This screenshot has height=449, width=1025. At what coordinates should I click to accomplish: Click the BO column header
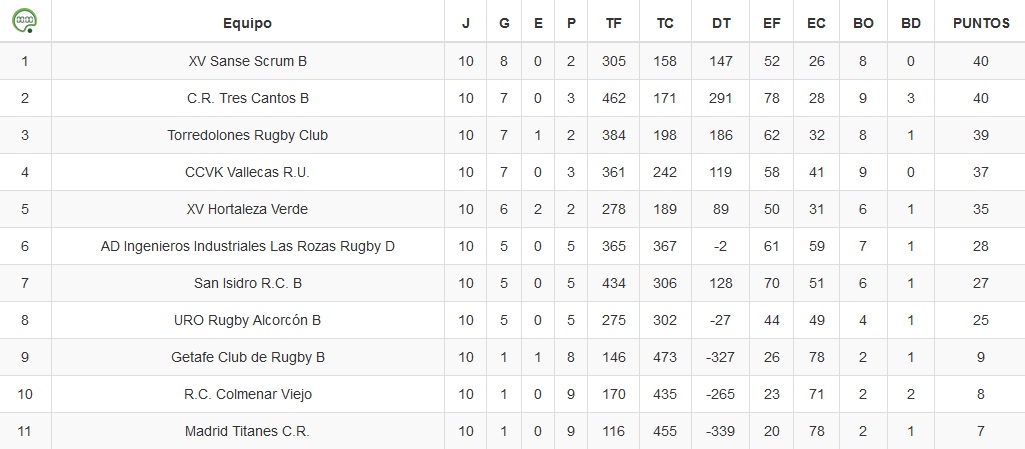point(863,24)
